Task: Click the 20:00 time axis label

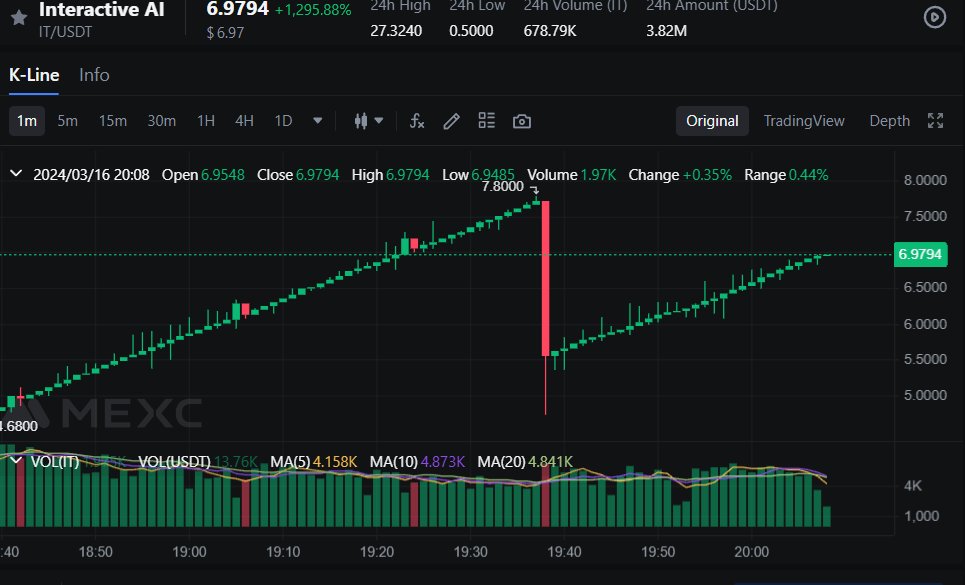Action: point(751,552)
